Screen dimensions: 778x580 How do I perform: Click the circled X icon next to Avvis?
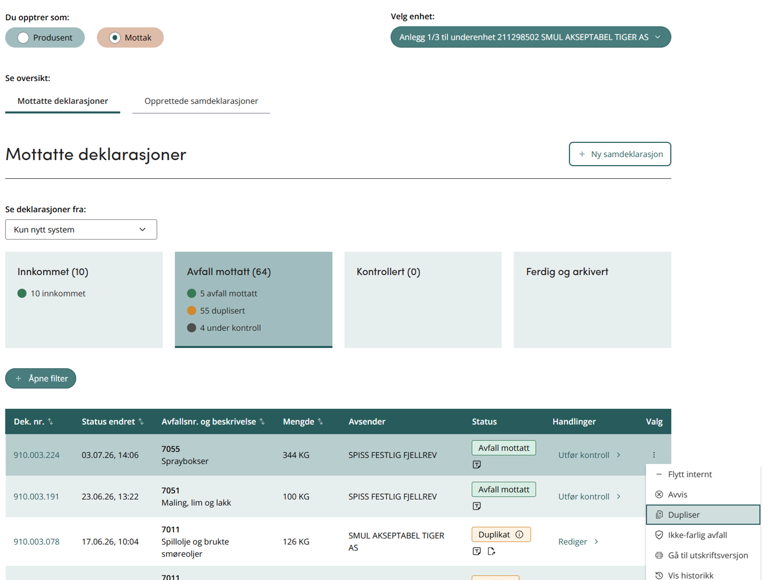[x=659, y=494]
